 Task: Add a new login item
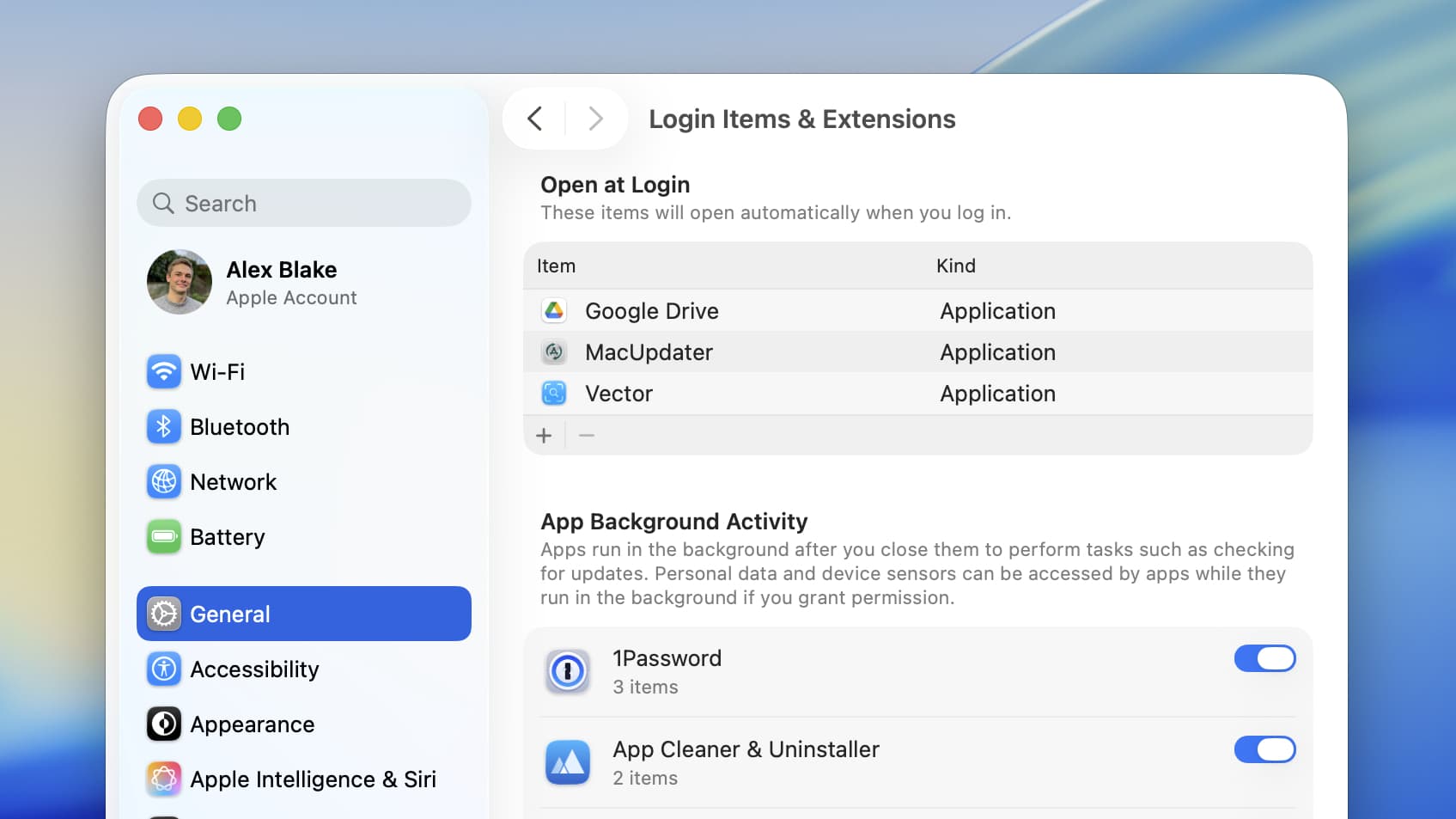tap(544, 435)
